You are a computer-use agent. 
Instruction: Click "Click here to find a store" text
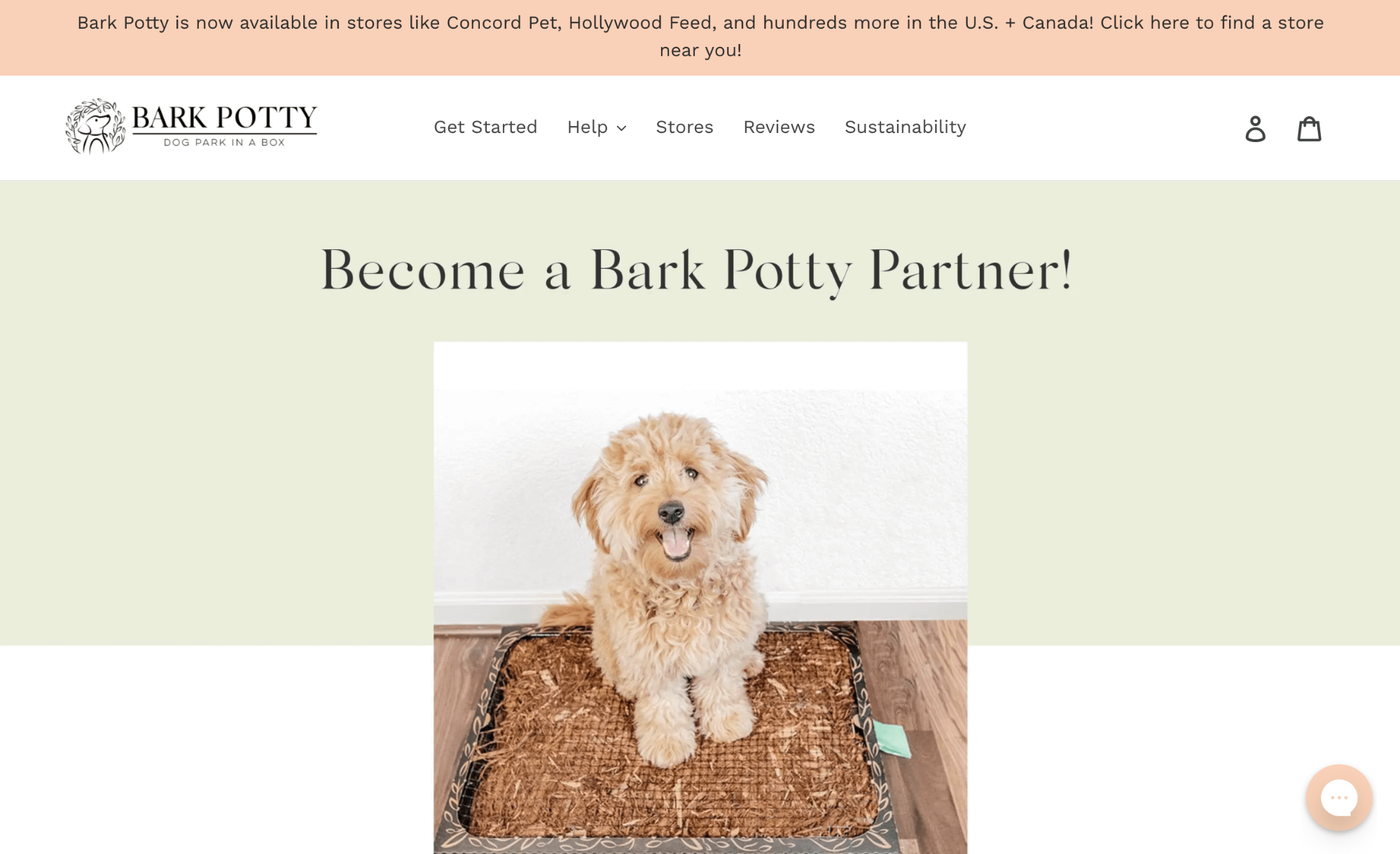tap(1212, 22)
